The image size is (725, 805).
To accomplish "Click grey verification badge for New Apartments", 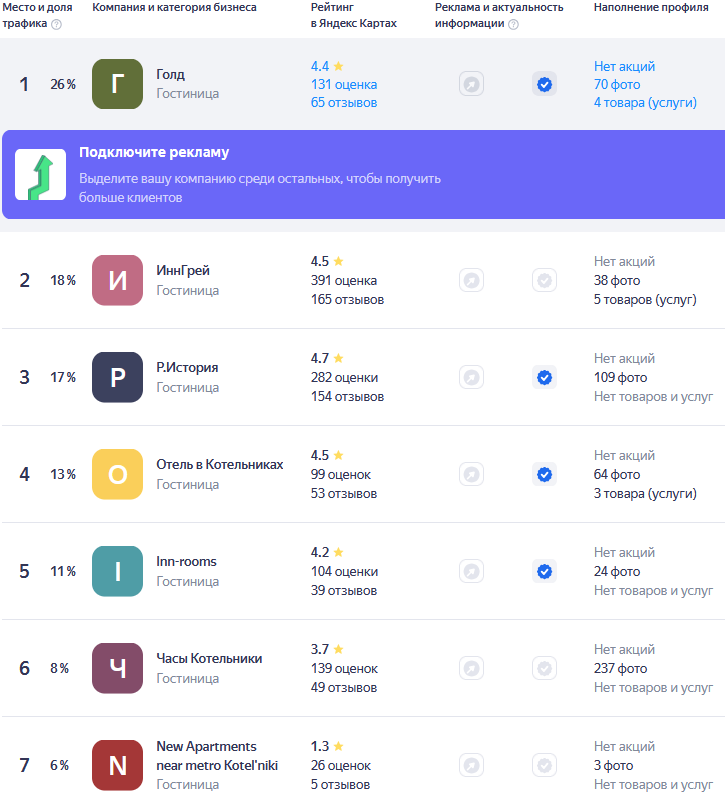I will [x=544, y=765].
